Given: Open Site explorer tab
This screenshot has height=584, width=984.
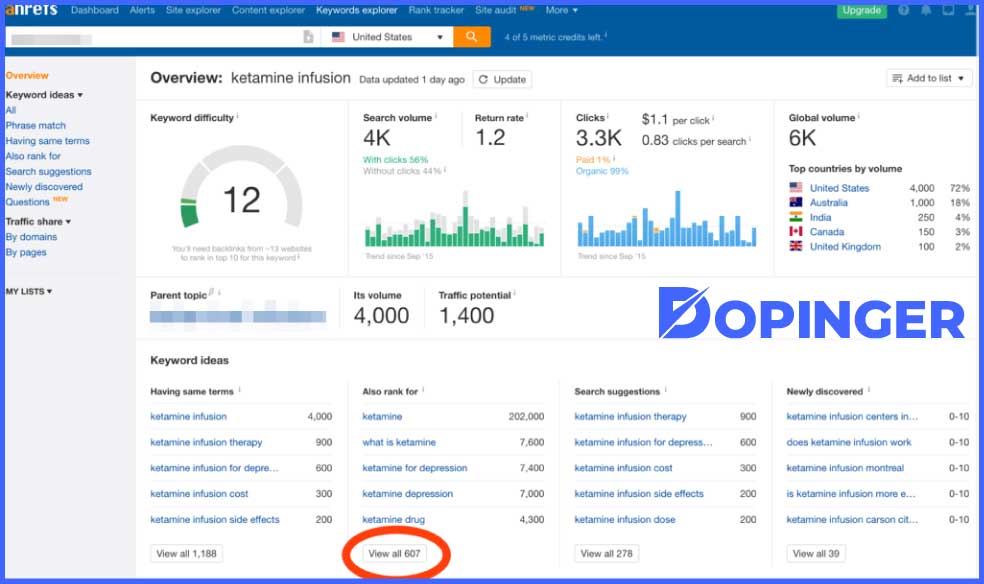Looking at the screenshot, I should point(193,10).
